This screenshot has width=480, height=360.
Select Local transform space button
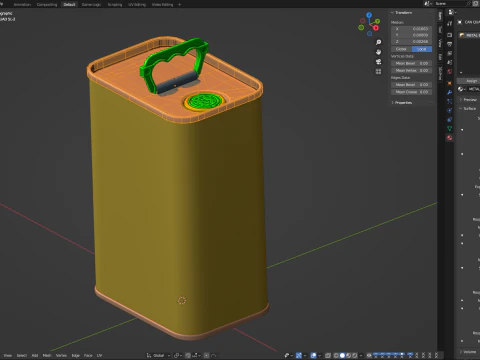pos(422,49)
